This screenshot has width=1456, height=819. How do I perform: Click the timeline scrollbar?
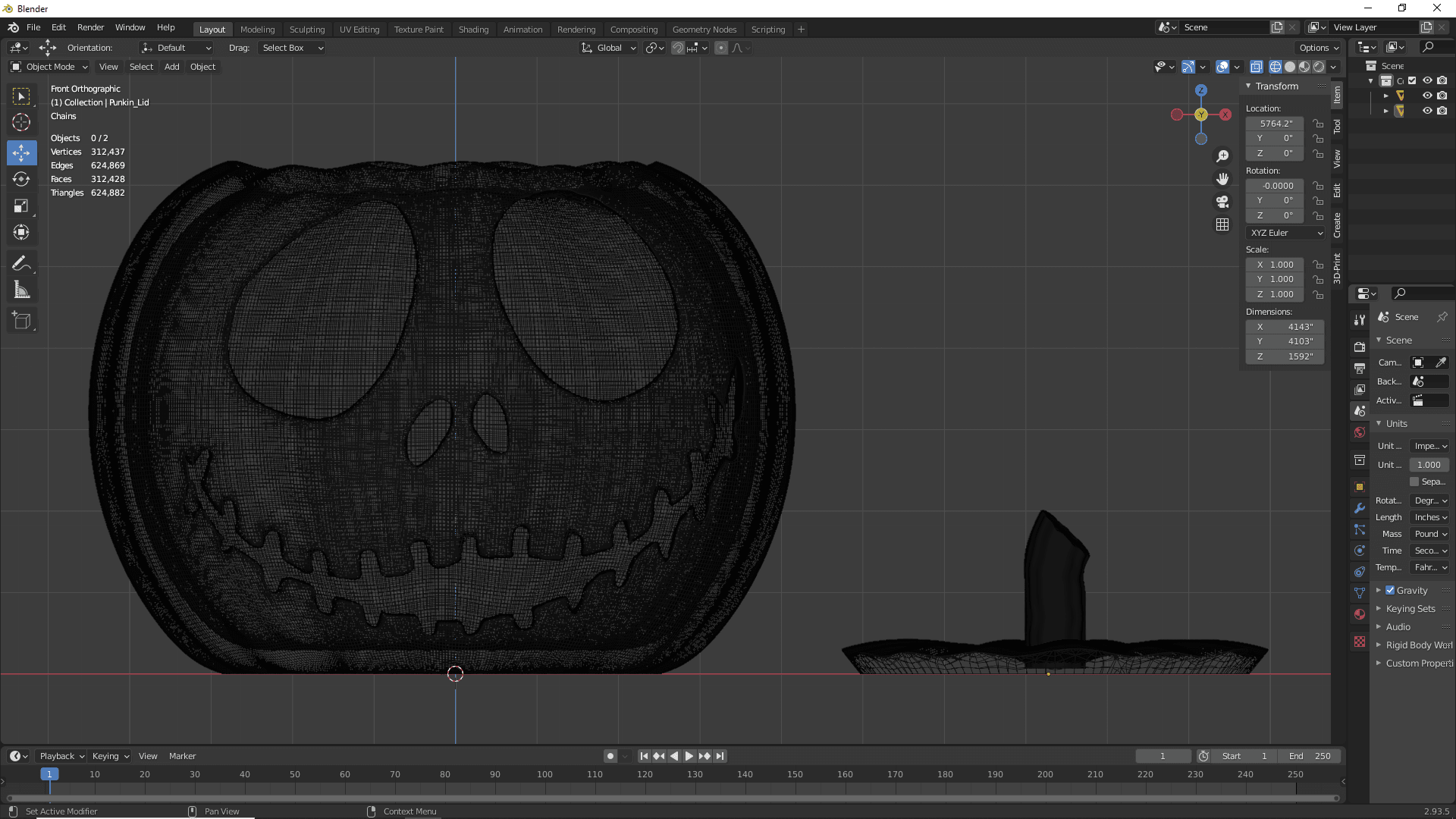pos(673,798)
